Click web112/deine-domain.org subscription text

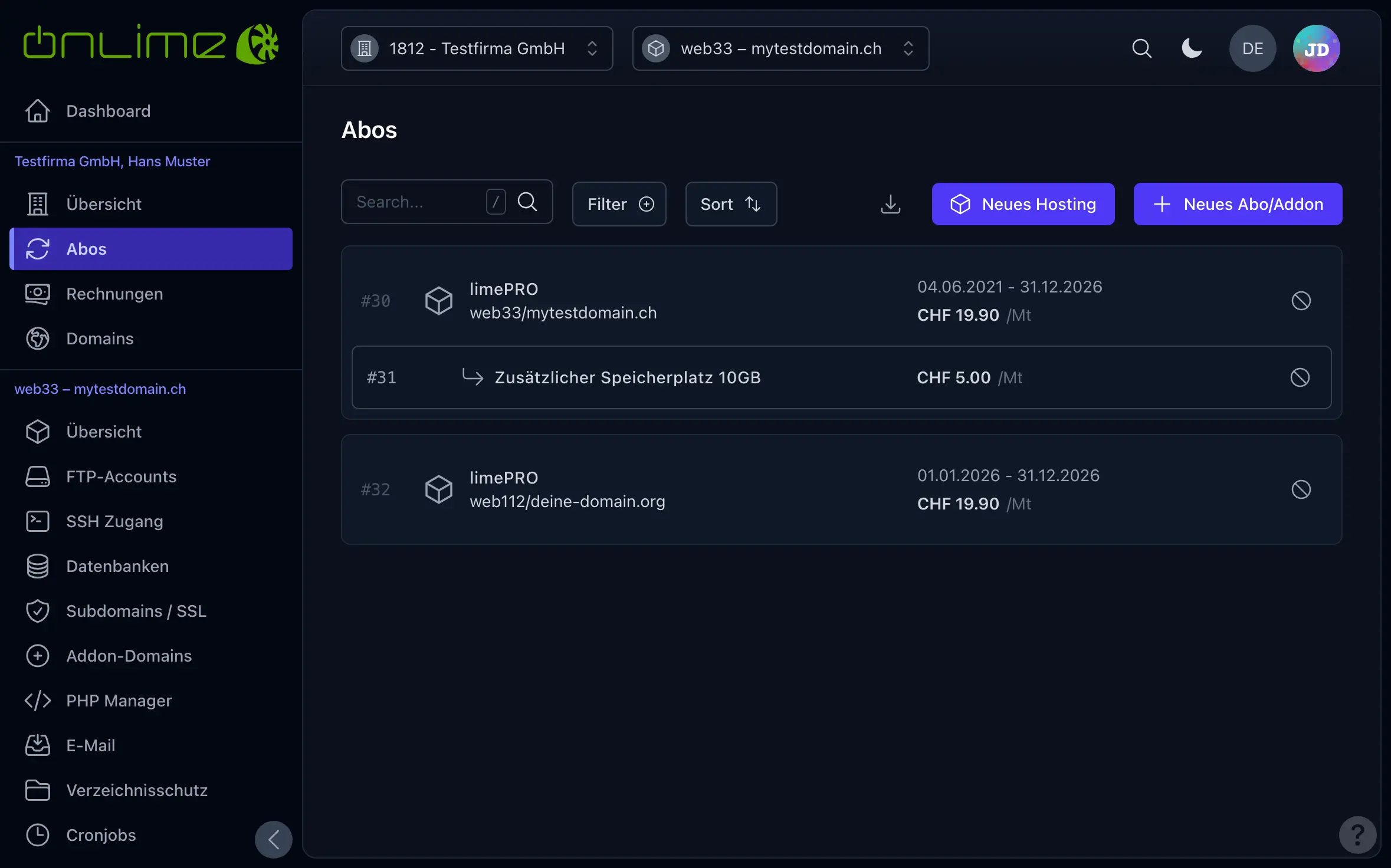pos(567,501)
